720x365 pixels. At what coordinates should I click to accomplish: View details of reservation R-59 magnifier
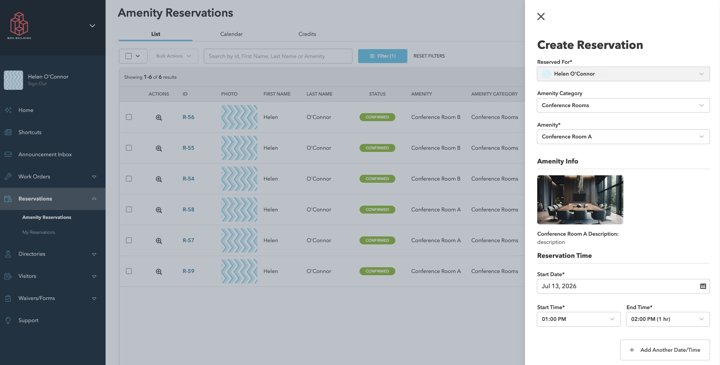point(159,271)
